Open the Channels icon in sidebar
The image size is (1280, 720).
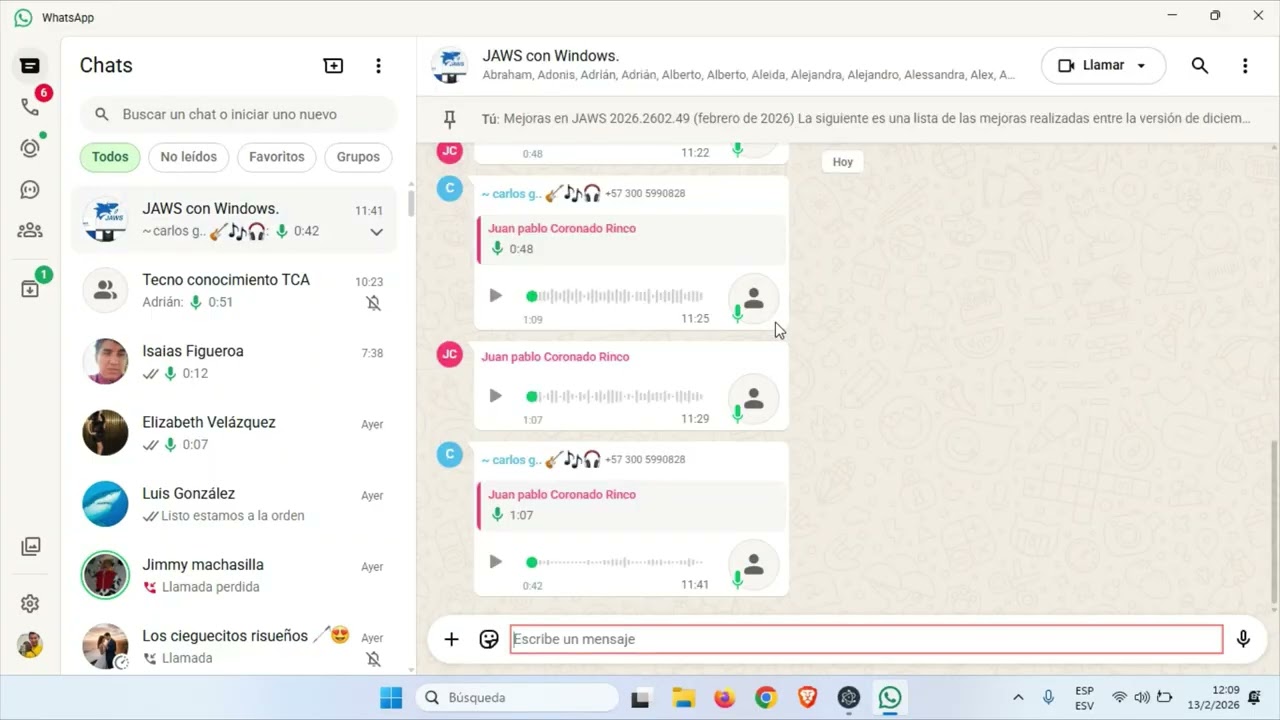[x=30, y=190]
